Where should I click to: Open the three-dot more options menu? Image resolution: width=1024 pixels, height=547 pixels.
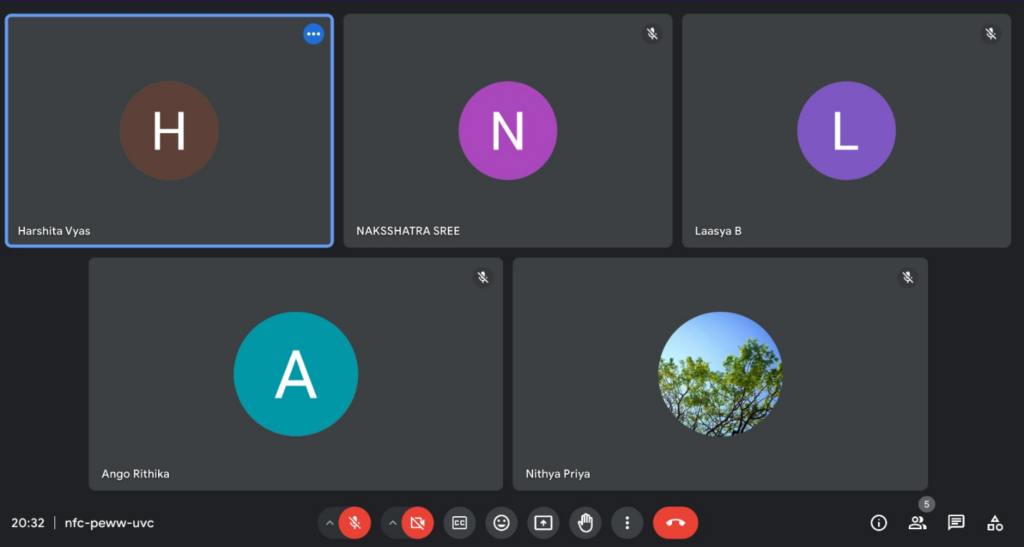coord(627,522)
